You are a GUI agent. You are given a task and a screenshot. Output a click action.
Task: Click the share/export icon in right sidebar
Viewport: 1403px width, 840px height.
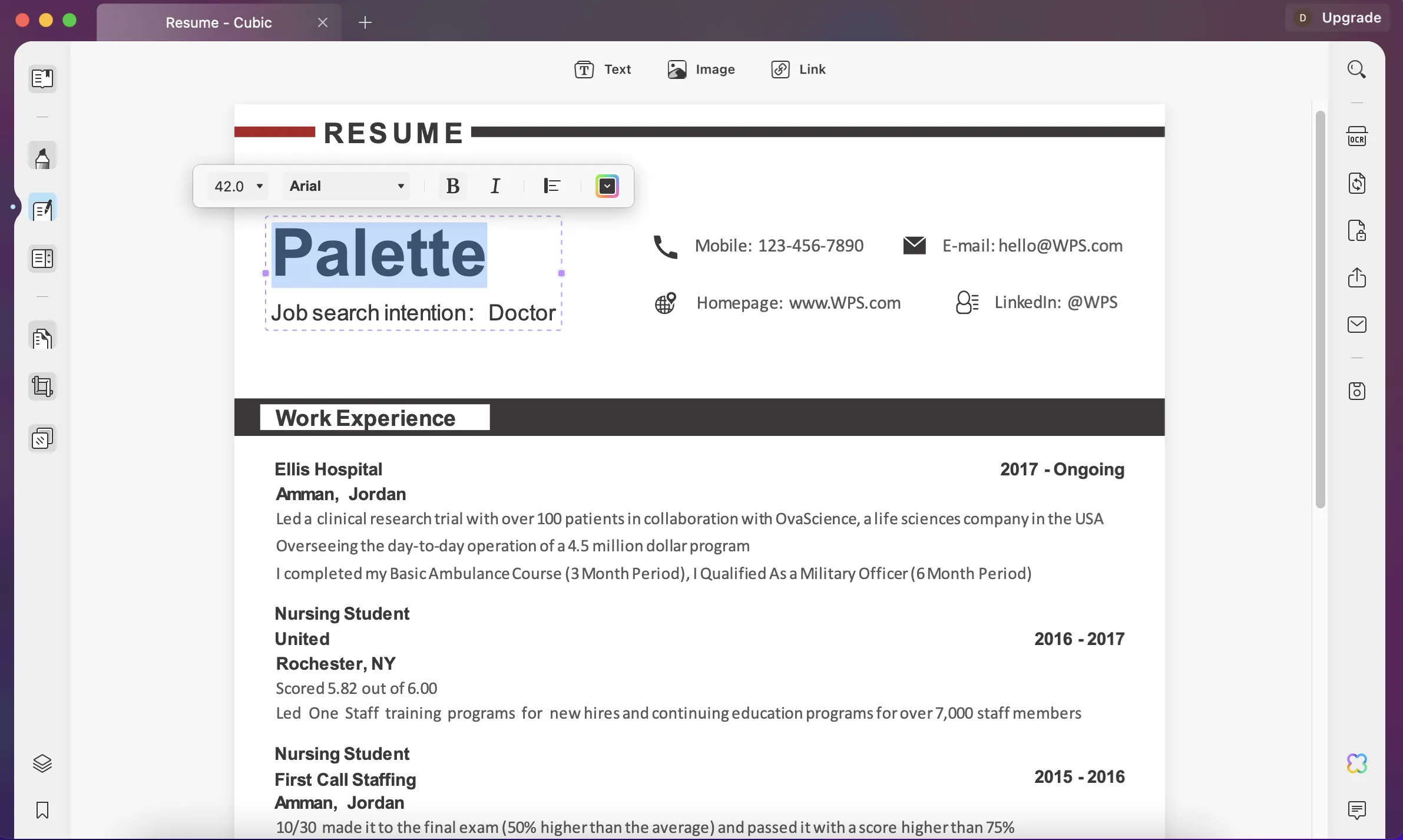1357,277
